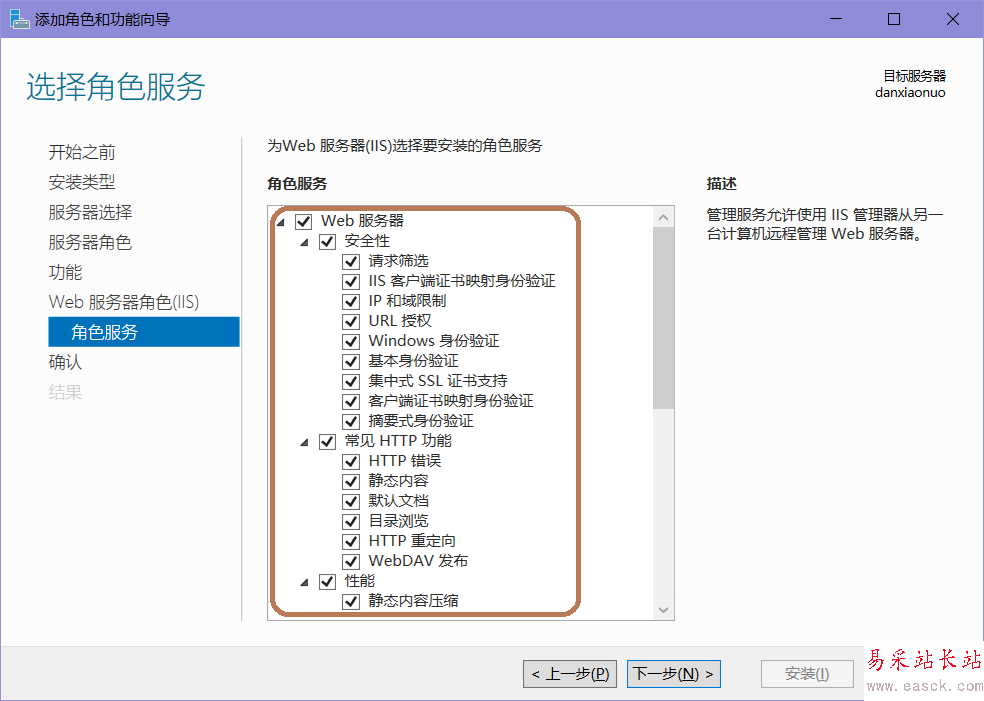This screenshot has height=701, width=984.
Task: Uncheck the Web 服务器 checkbox
Action: coord(304,222)
